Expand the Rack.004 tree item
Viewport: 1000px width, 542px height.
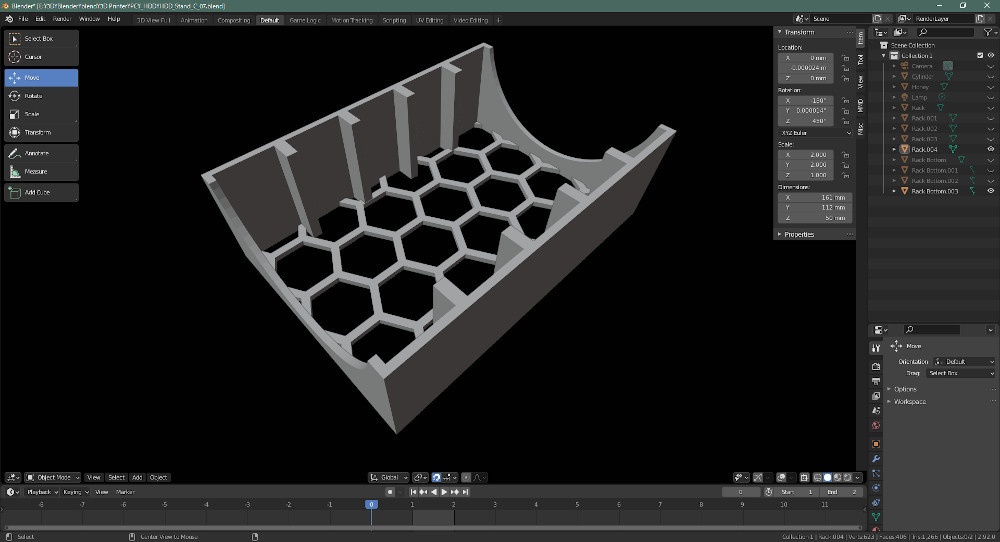click(894, 149)
